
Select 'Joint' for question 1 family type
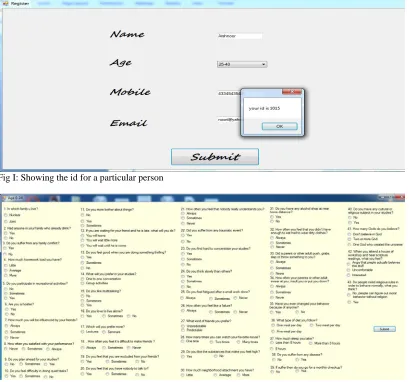pos(6,221)
